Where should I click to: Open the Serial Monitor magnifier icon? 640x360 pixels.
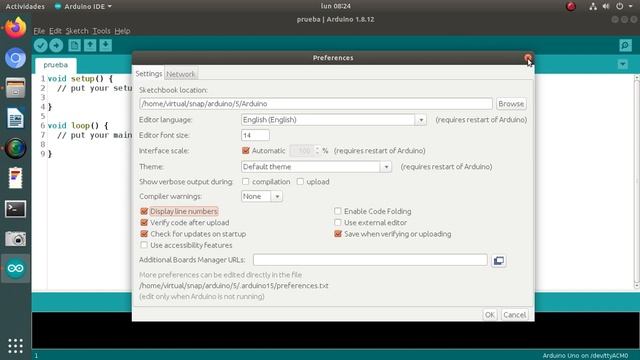point(625,45)
